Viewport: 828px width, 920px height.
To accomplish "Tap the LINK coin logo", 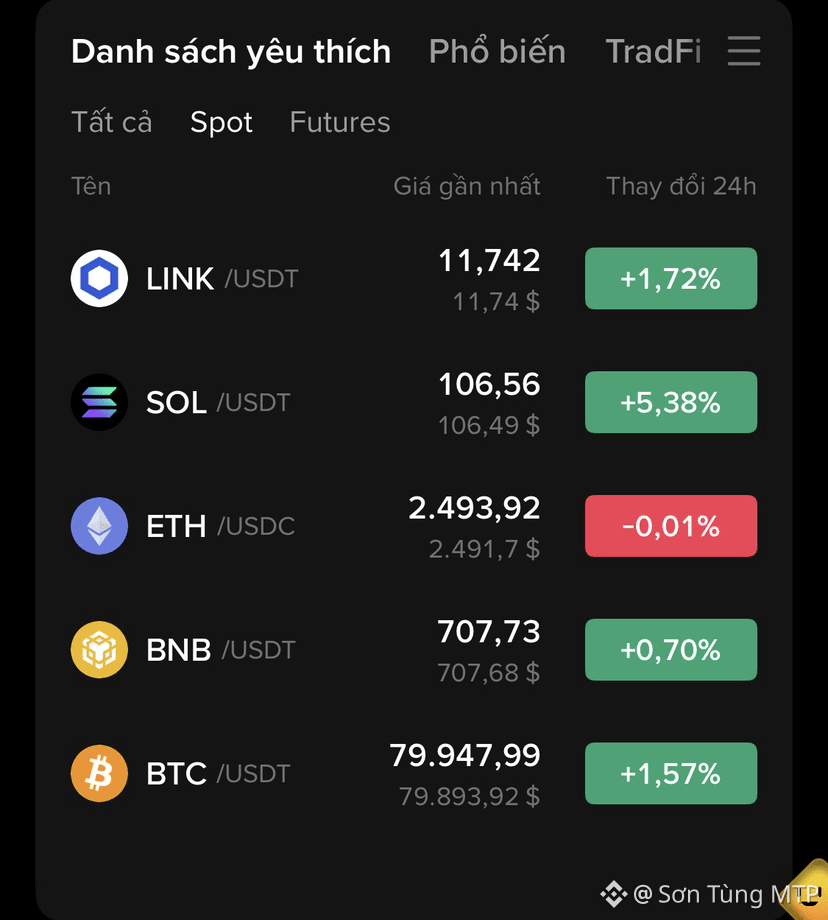I will pyautogui.click(x=99, y=278).
